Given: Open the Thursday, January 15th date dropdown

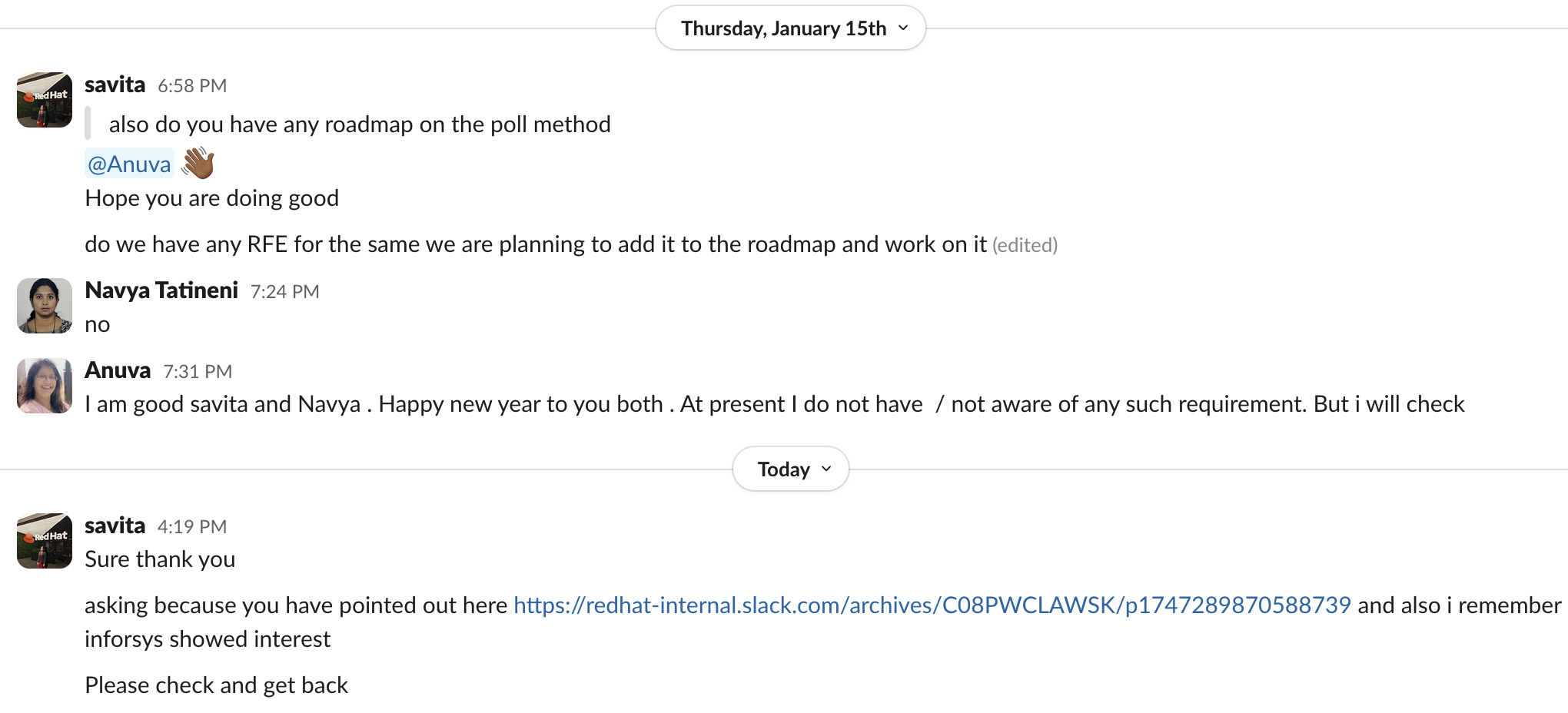Looking at the screenshot, I should [x=790, y=28].
